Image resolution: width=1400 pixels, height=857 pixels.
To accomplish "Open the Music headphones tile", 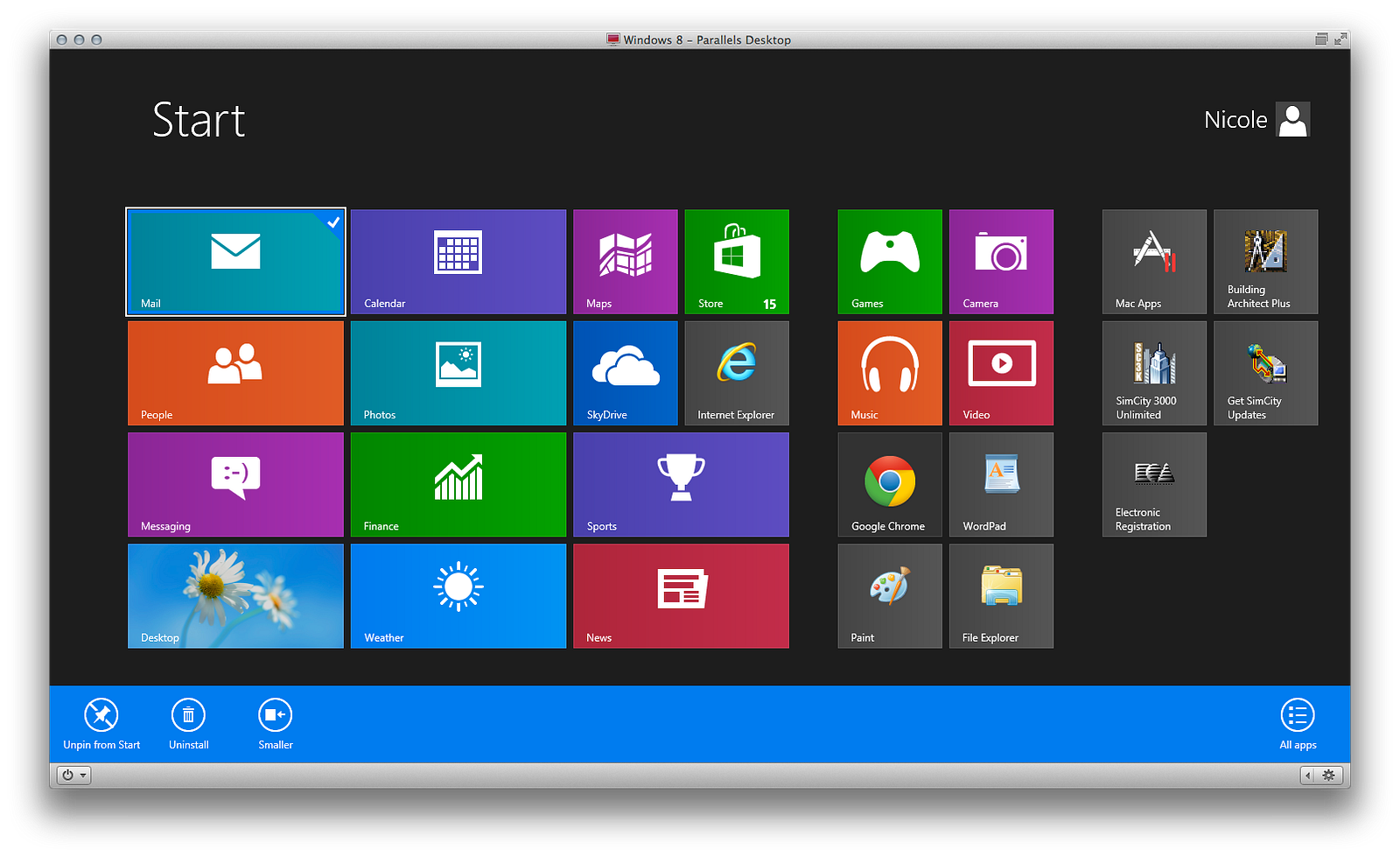I will [x=890, y=373].
